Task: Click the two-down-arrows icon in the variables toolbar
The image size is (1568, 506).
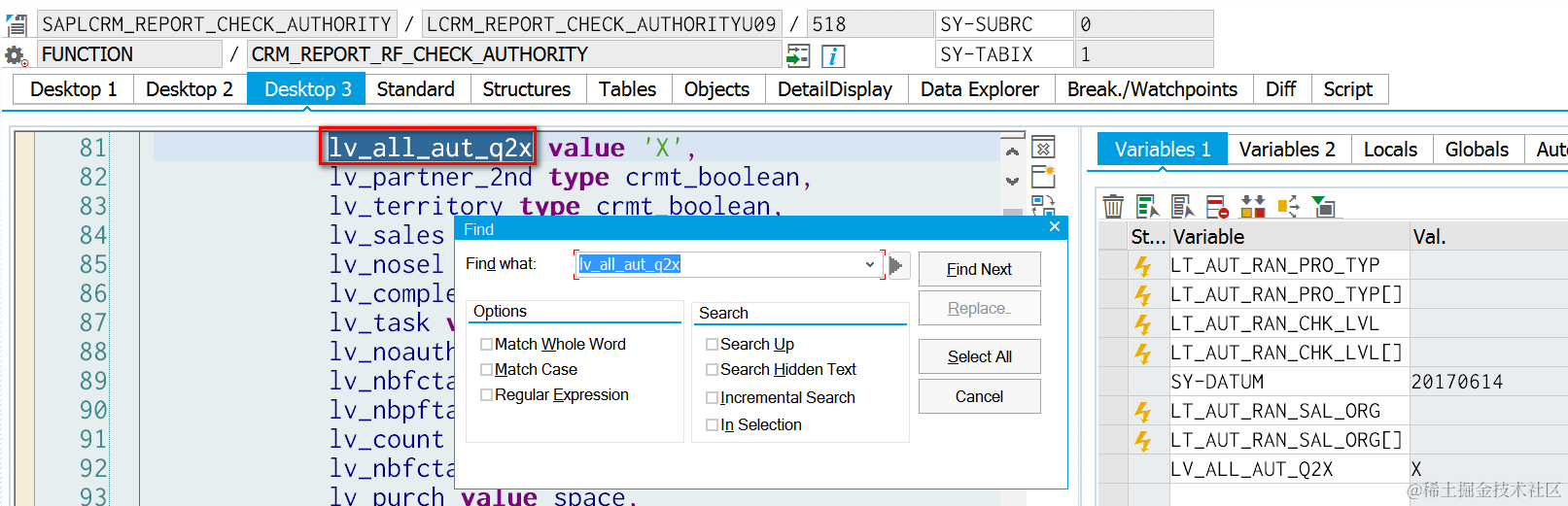Action: pos(1253,206)
